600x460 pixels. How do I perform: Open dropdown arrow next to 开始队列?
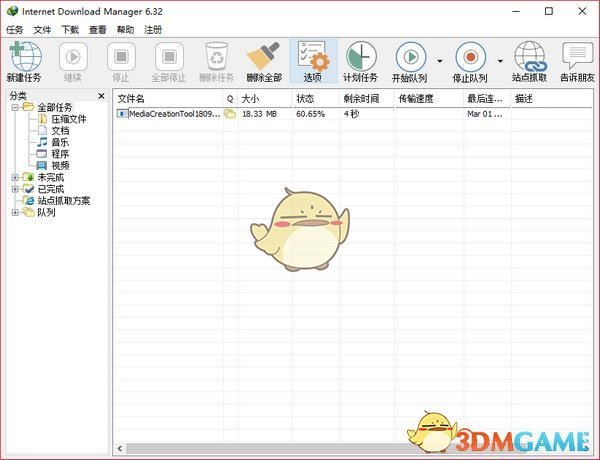[440, 61]
